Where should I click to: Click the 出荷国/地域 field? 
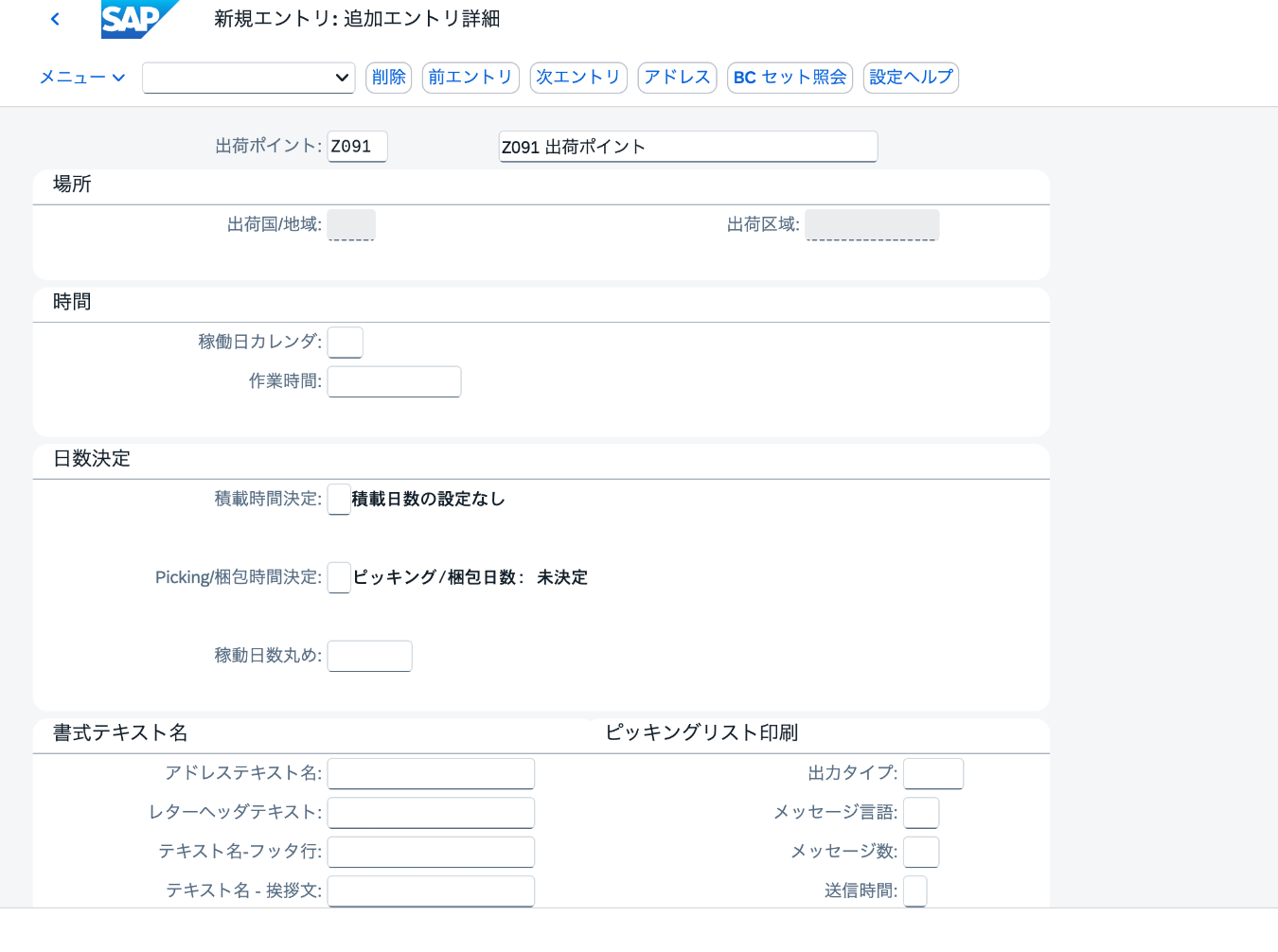coord(351,225)
